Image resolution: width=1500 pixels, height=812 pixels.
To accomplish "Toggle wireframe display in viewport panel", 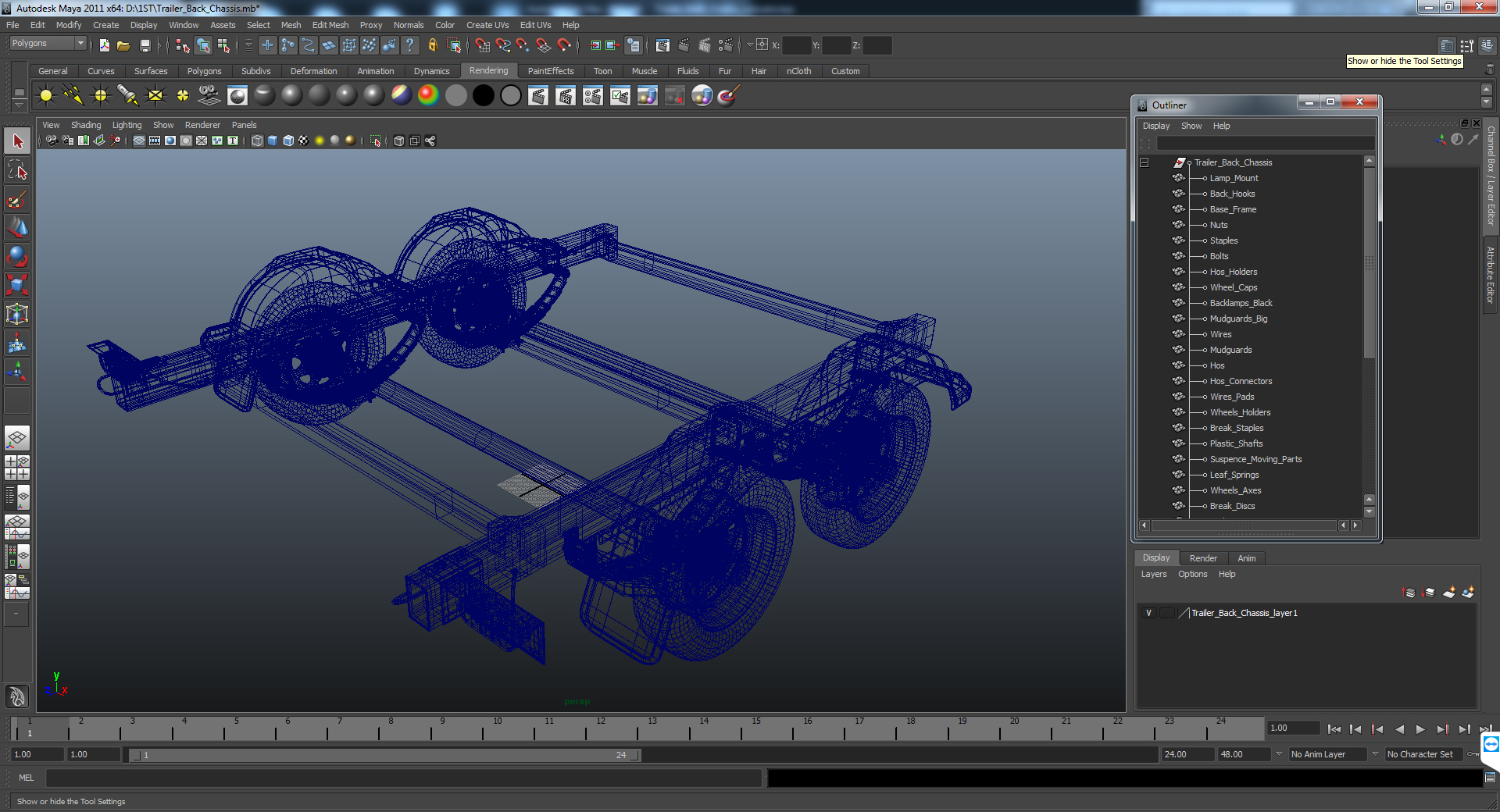I will (257, 141).
